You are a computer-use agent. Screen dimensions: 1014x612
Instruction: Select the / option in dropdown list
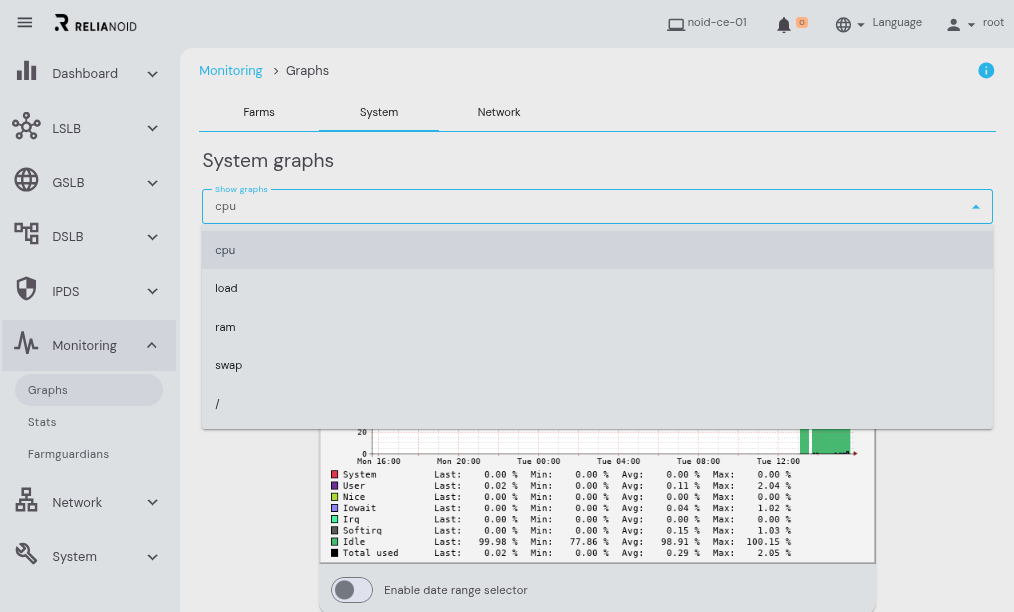(x=597, y=404)
